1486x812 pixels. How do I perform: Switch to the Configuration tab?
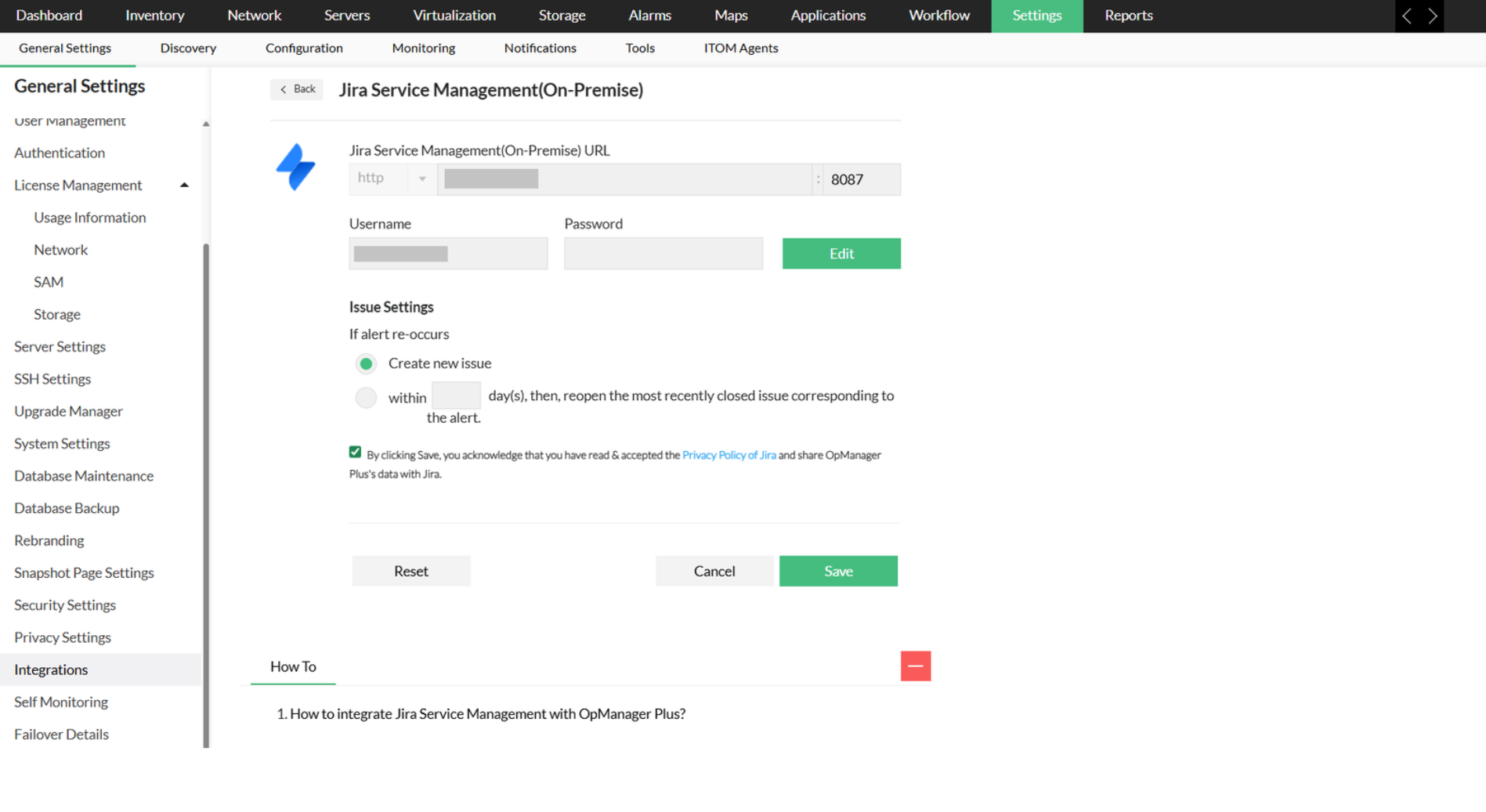click(304, 49)
